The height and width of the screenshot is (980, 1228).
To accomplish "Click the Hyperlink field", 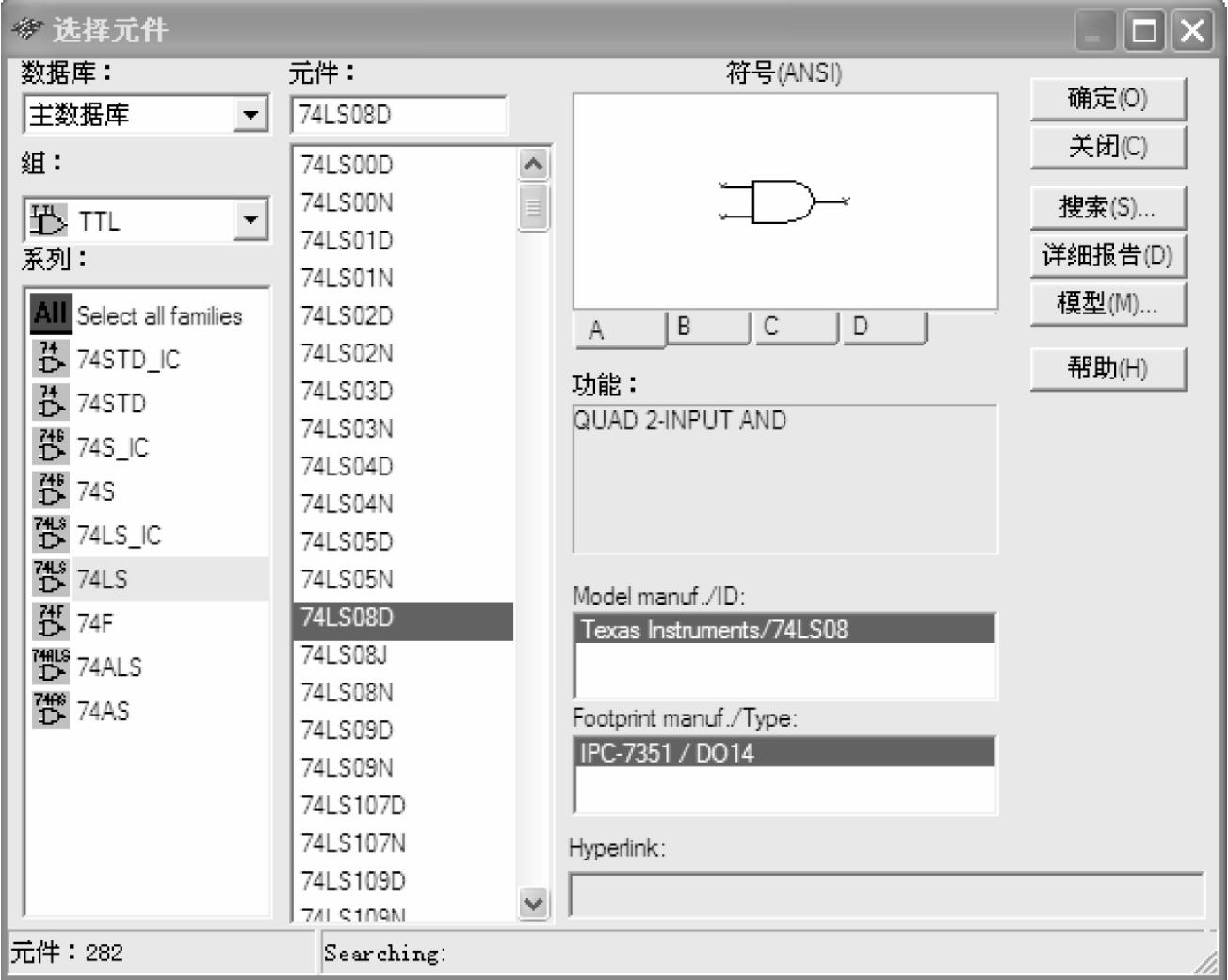I will [886, 895].
